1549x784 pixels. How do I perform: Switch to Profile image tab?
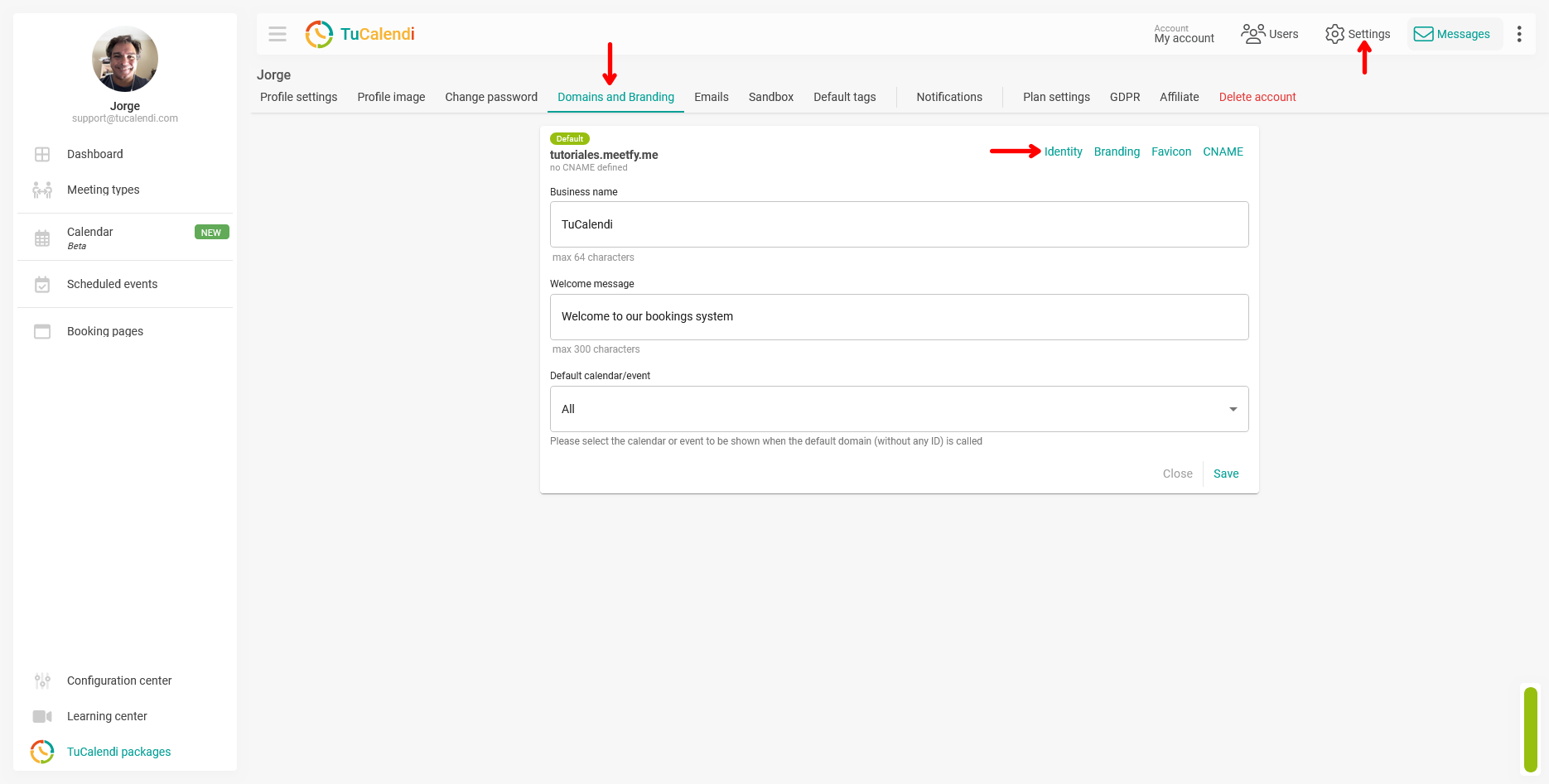tap(392, 97)
